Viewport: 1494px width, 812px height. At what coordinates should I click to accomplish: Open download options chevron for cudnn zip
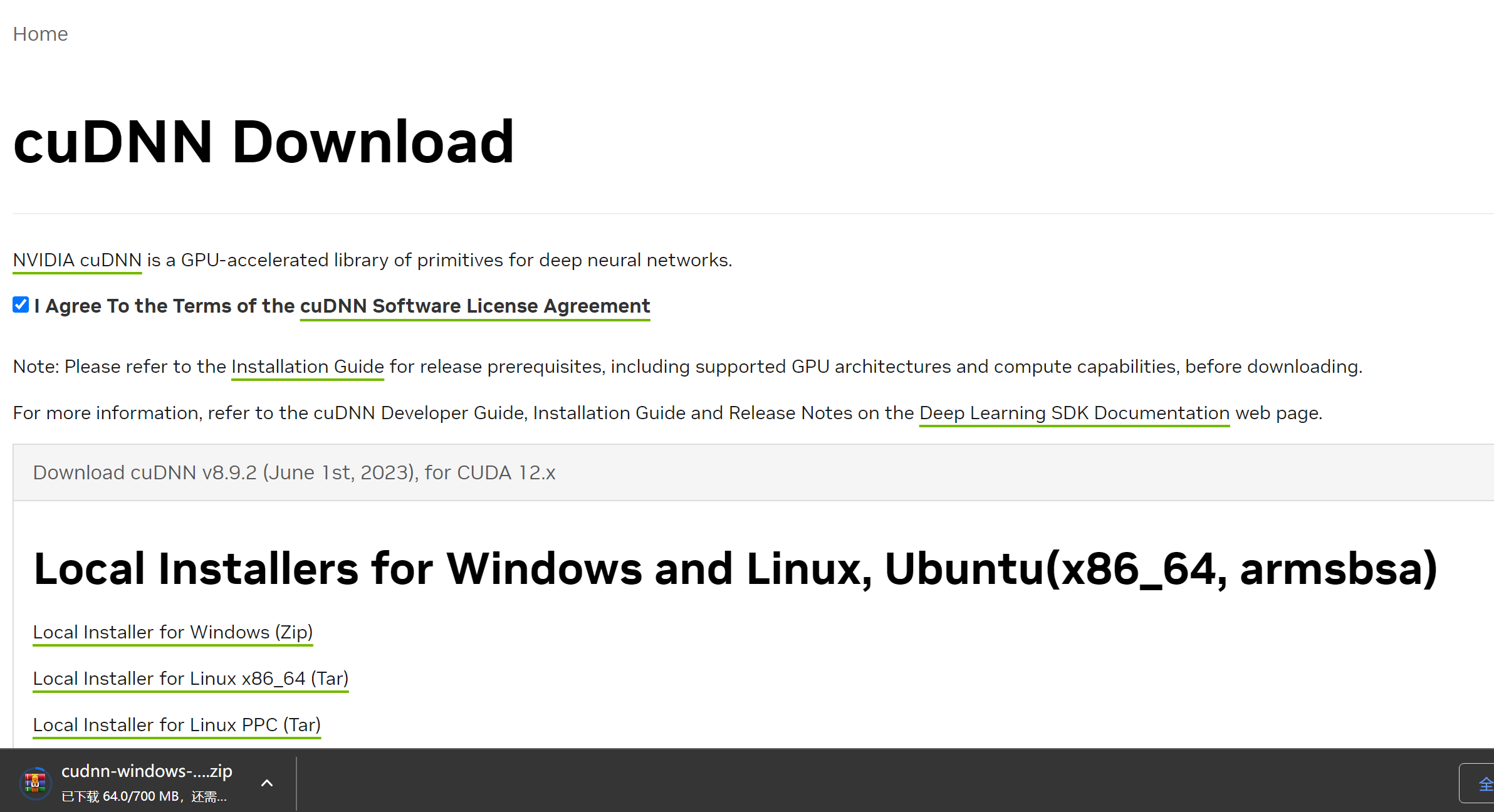(x=267, y=783)
